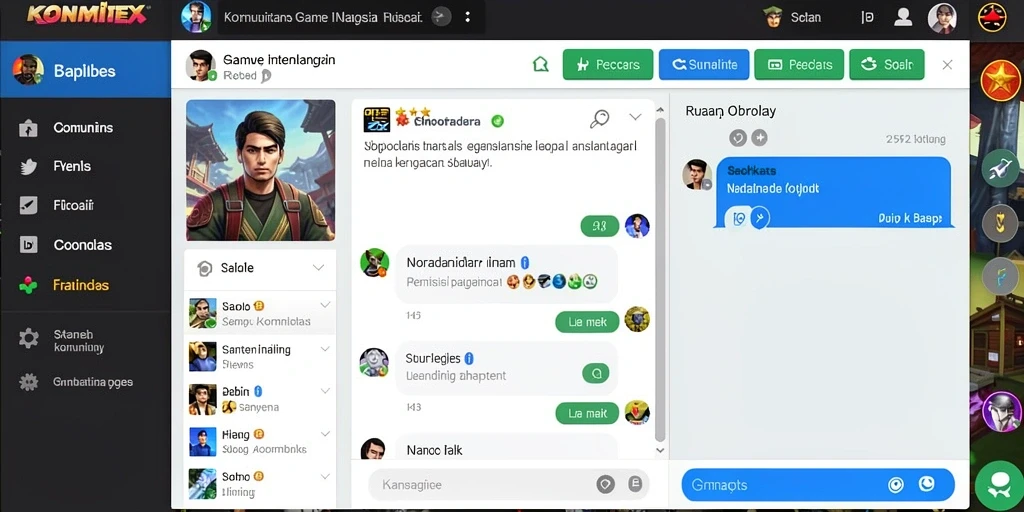The height and width of the screenshot is (512, 1024).
Task: Click the shield icon in Kansagiee input
Action: [605, 484]
